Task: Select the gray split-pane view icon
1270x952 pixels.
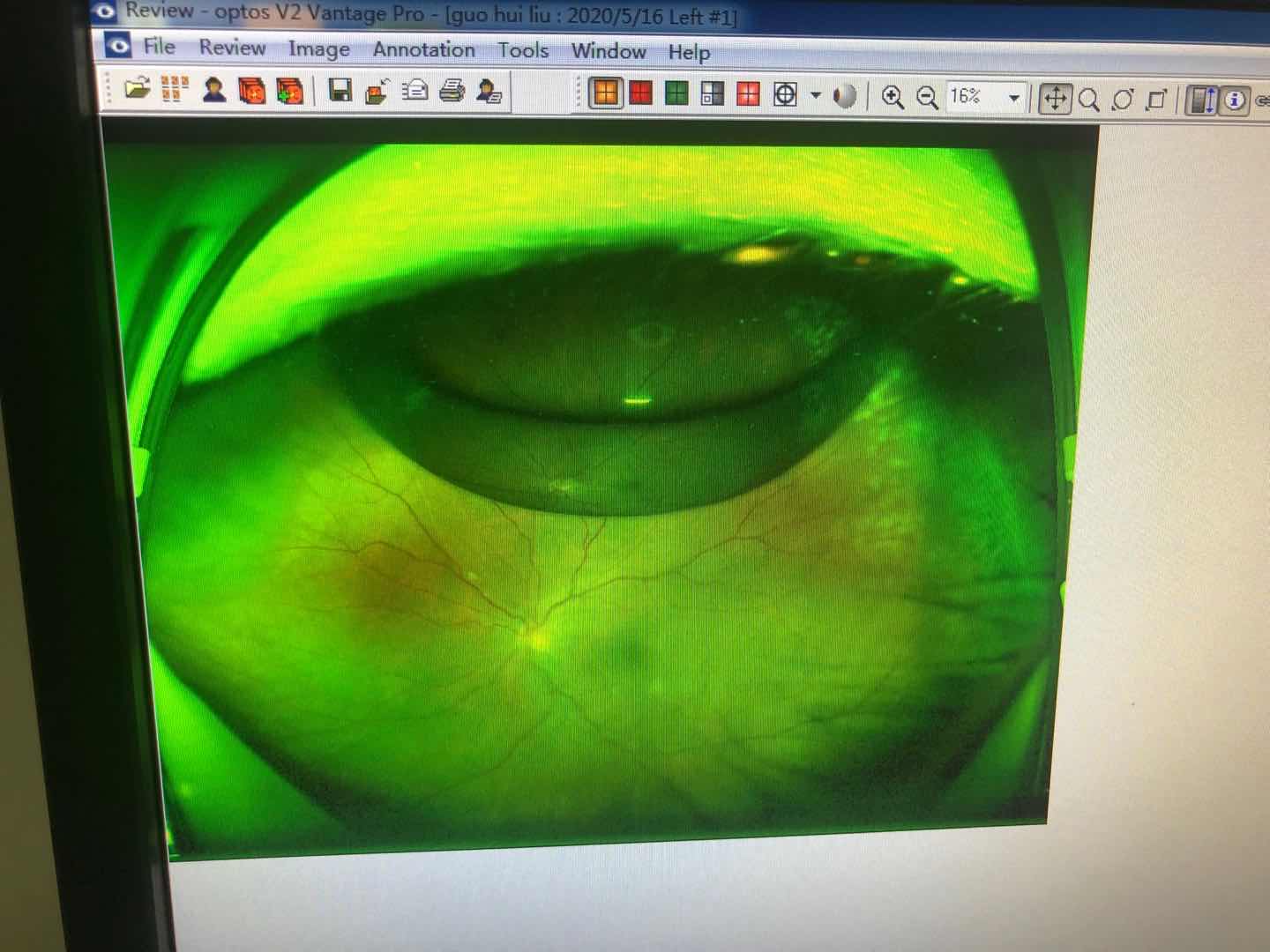Action: [712, 93]
